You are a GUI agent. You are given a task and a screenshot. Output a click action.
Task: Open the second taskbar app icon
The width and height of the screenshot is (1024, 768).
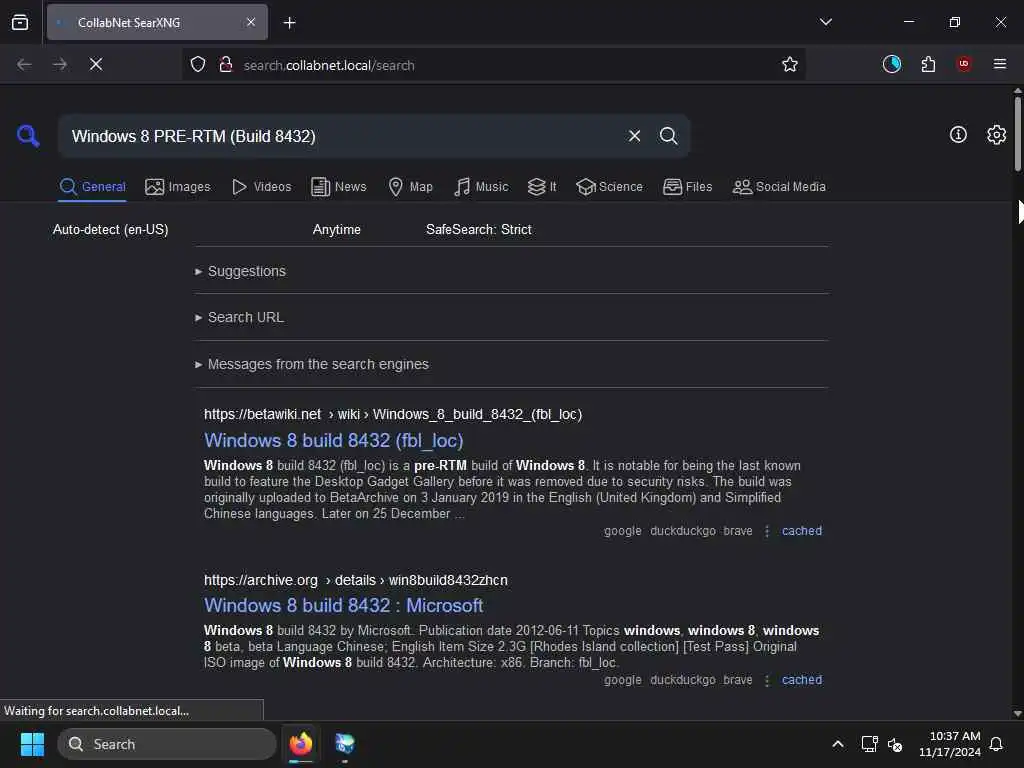tap(344, 744)
